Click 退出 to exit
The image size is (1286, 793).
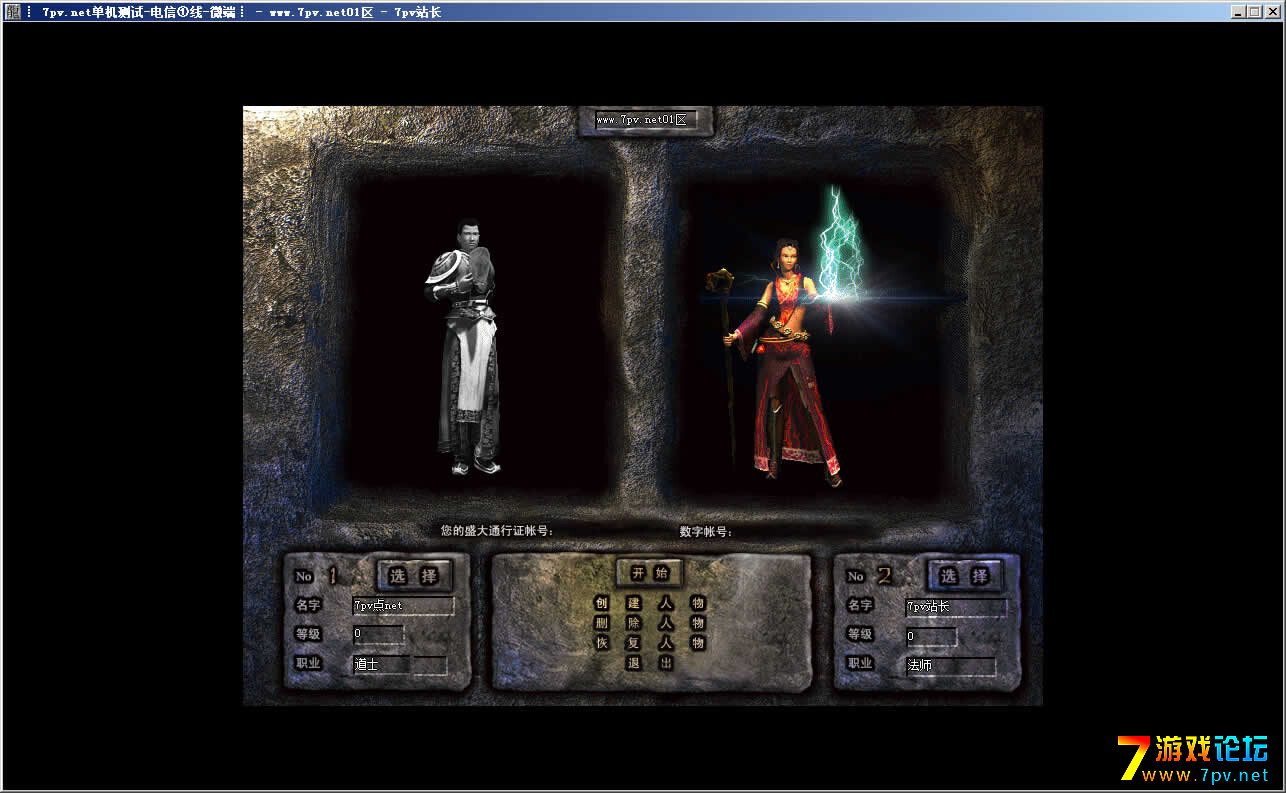coord(649,663)
